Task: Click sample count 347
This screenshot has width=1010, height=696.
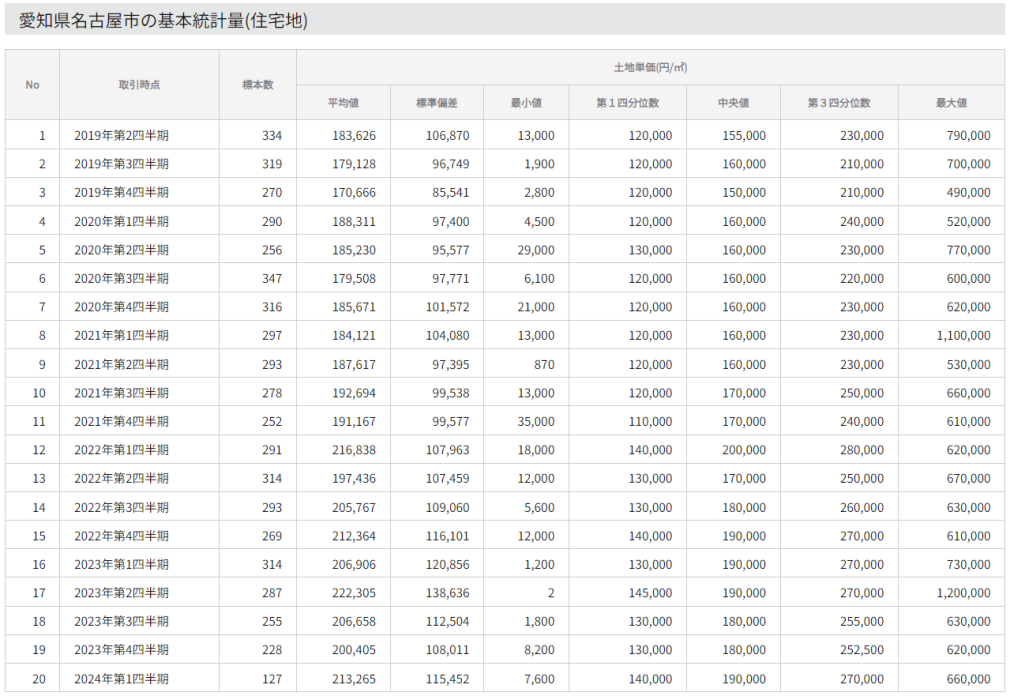Action: pyautogui.click(x=272, y=278)
